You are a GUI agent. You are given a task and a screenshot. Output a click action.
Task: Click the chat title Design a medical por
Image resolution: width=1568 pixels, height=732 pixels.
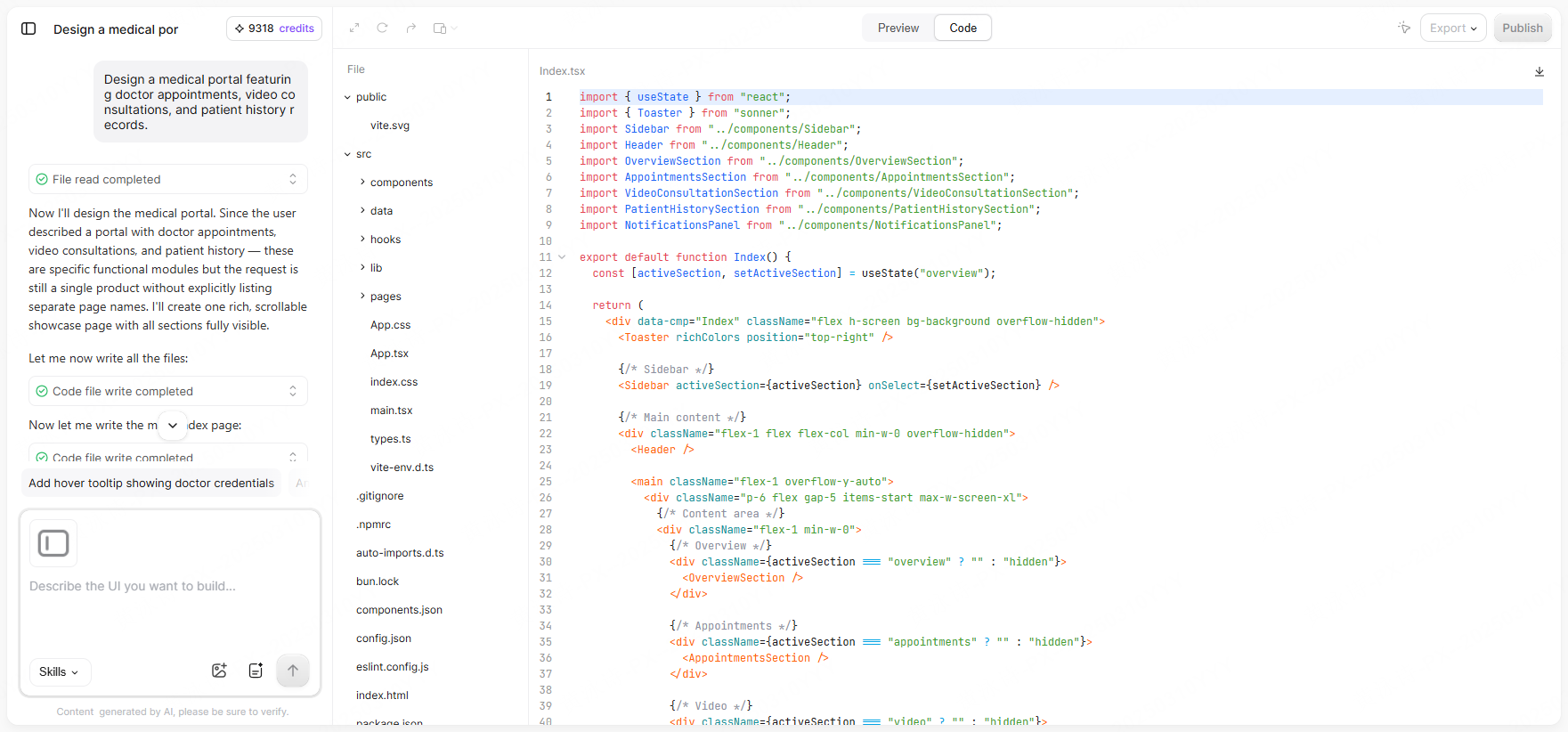[x=116, y=29]
